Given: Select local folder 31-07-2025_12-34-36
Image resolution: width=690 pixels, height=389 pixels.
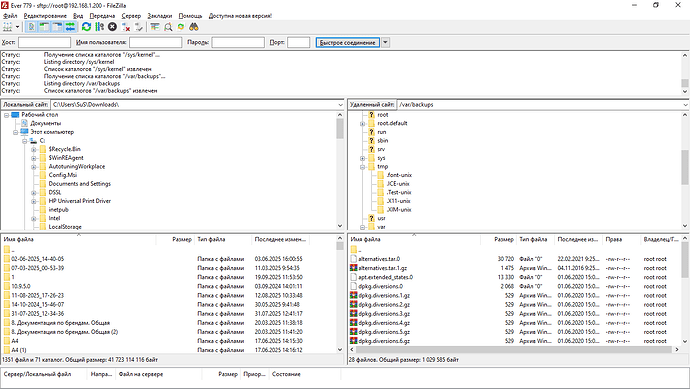Looking at the screenshot, I should coord(37,314).
